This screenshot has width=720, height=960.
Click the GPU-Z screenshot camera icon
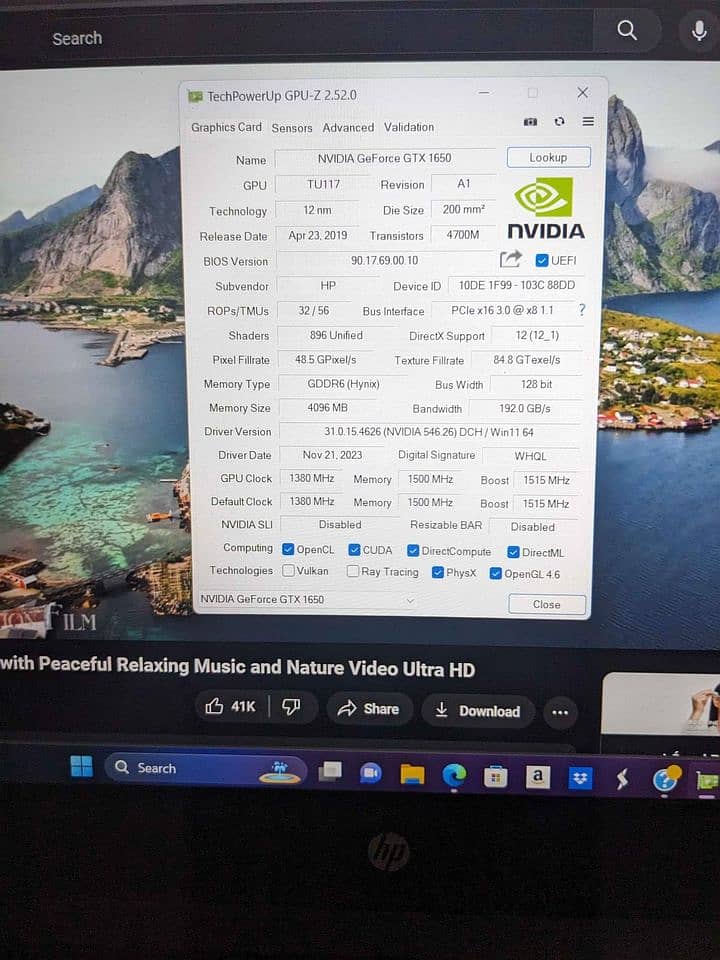pos(530,122)
